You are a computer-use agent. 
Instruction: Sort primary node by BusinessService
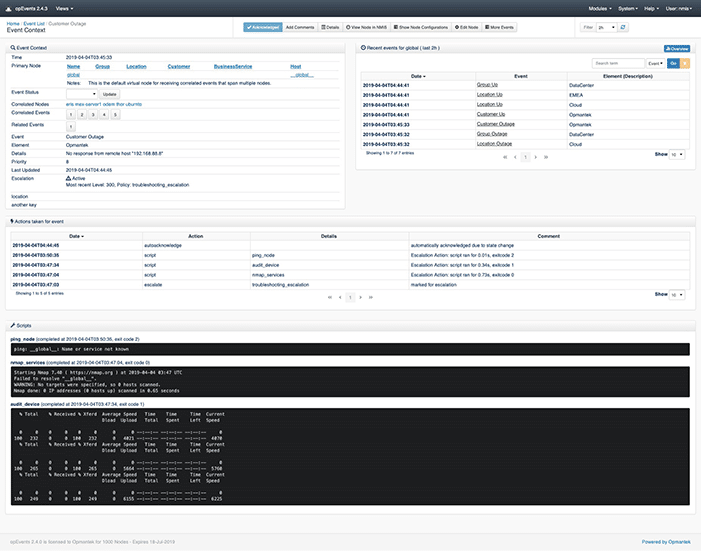233,67
